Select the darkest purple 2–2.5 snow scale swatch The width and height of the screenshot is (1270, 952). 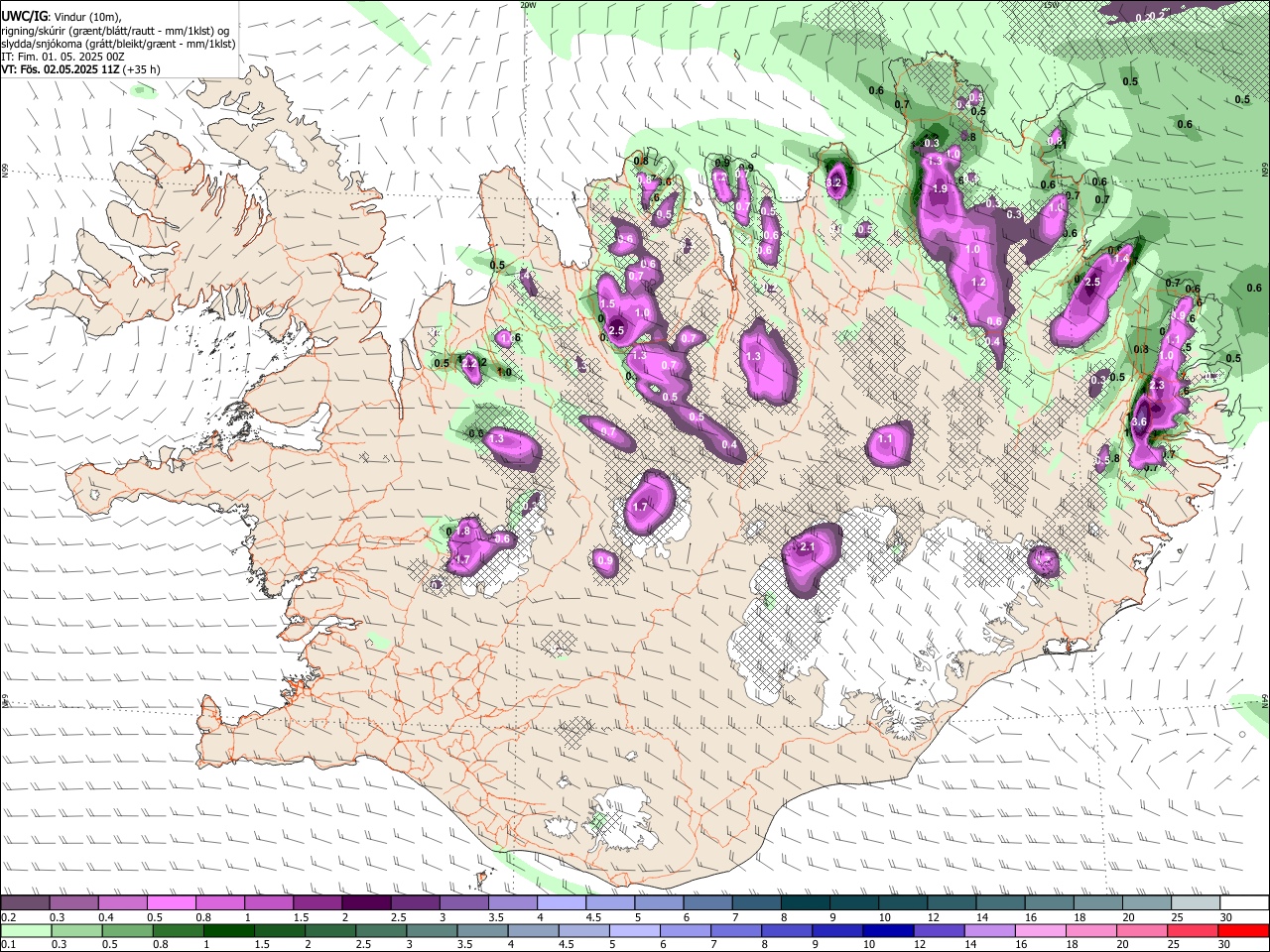(x=366, y=902)
